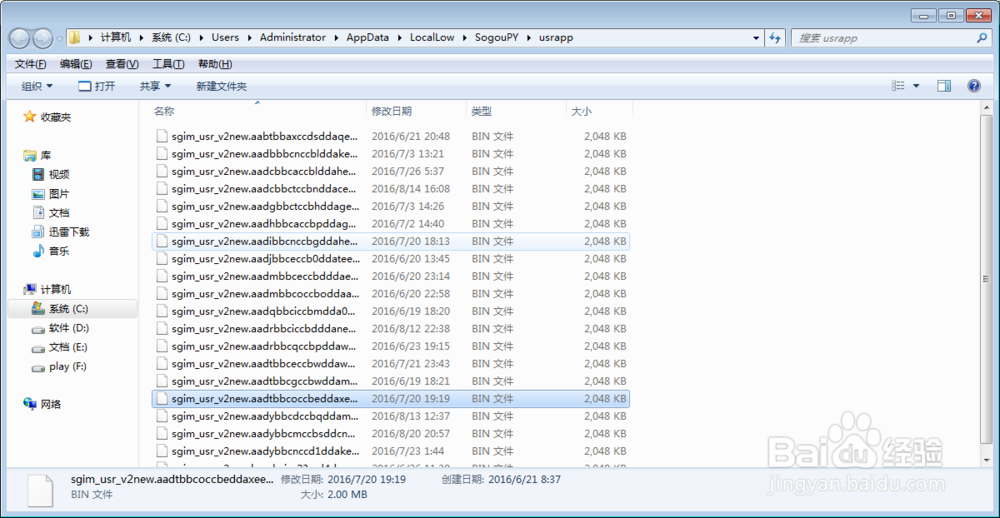
Task: Expand the 共享 toolbar dropdown
Action: click(x=156, y=86)
